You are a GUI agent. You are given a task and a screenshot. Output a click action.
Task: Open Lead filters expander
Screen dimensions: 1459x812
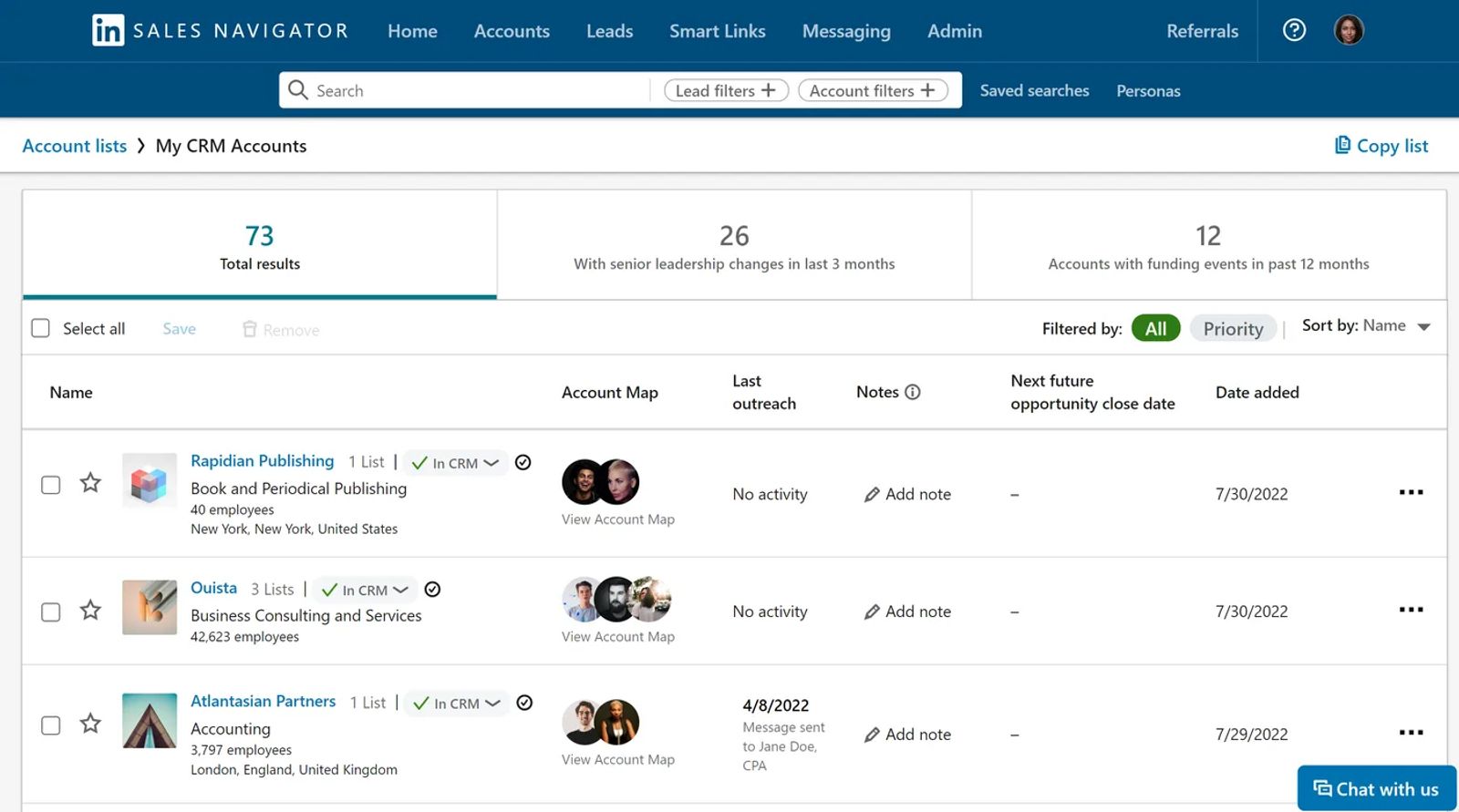point(726,90)
